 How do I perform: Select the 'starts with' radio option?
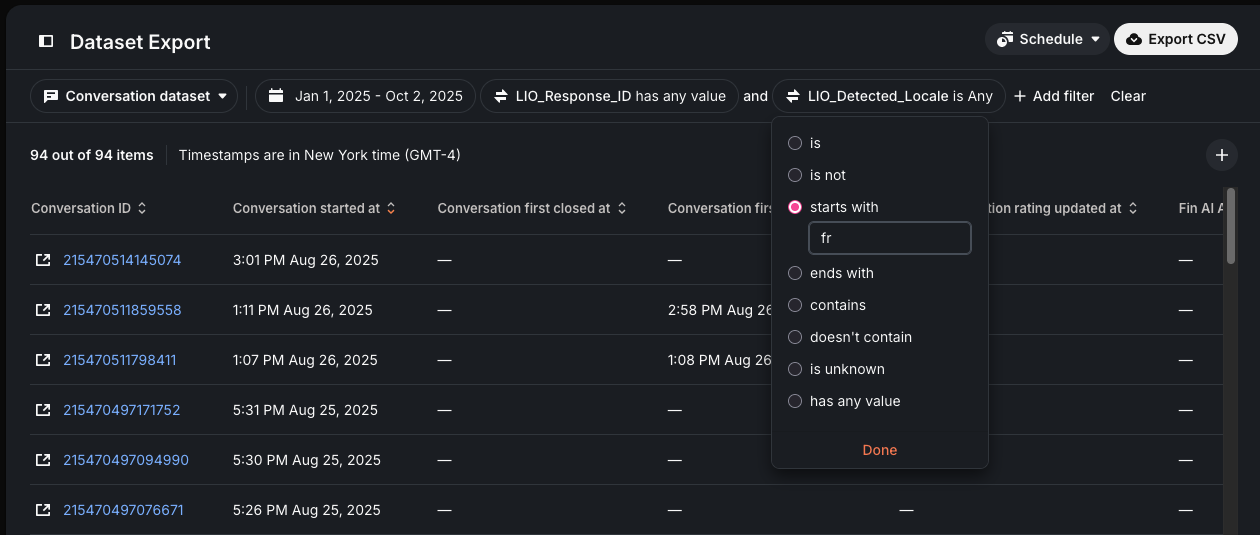point(795,207)
